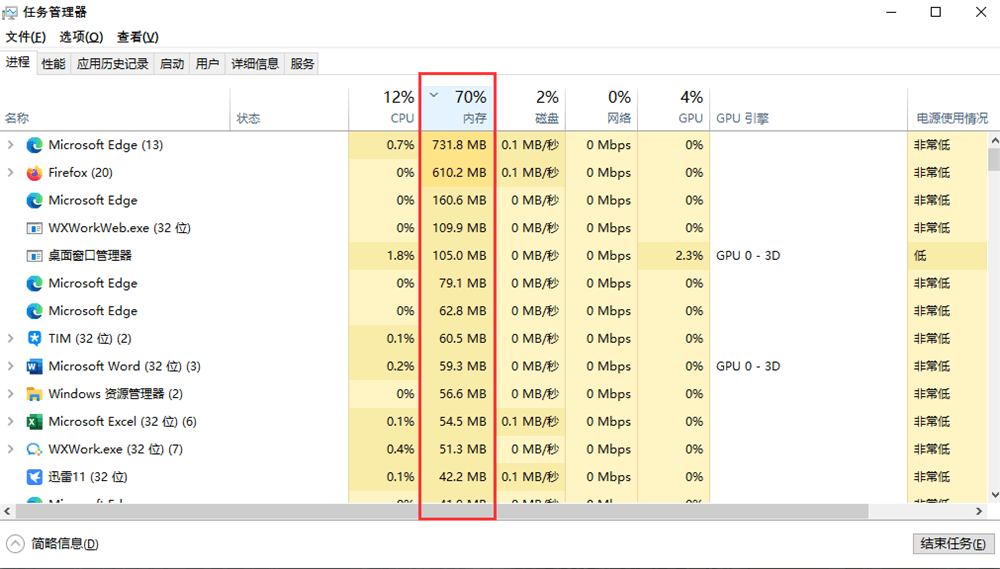Expand the Firefox (20) process group
The image size is (1000, 569).
click(10, 173)
